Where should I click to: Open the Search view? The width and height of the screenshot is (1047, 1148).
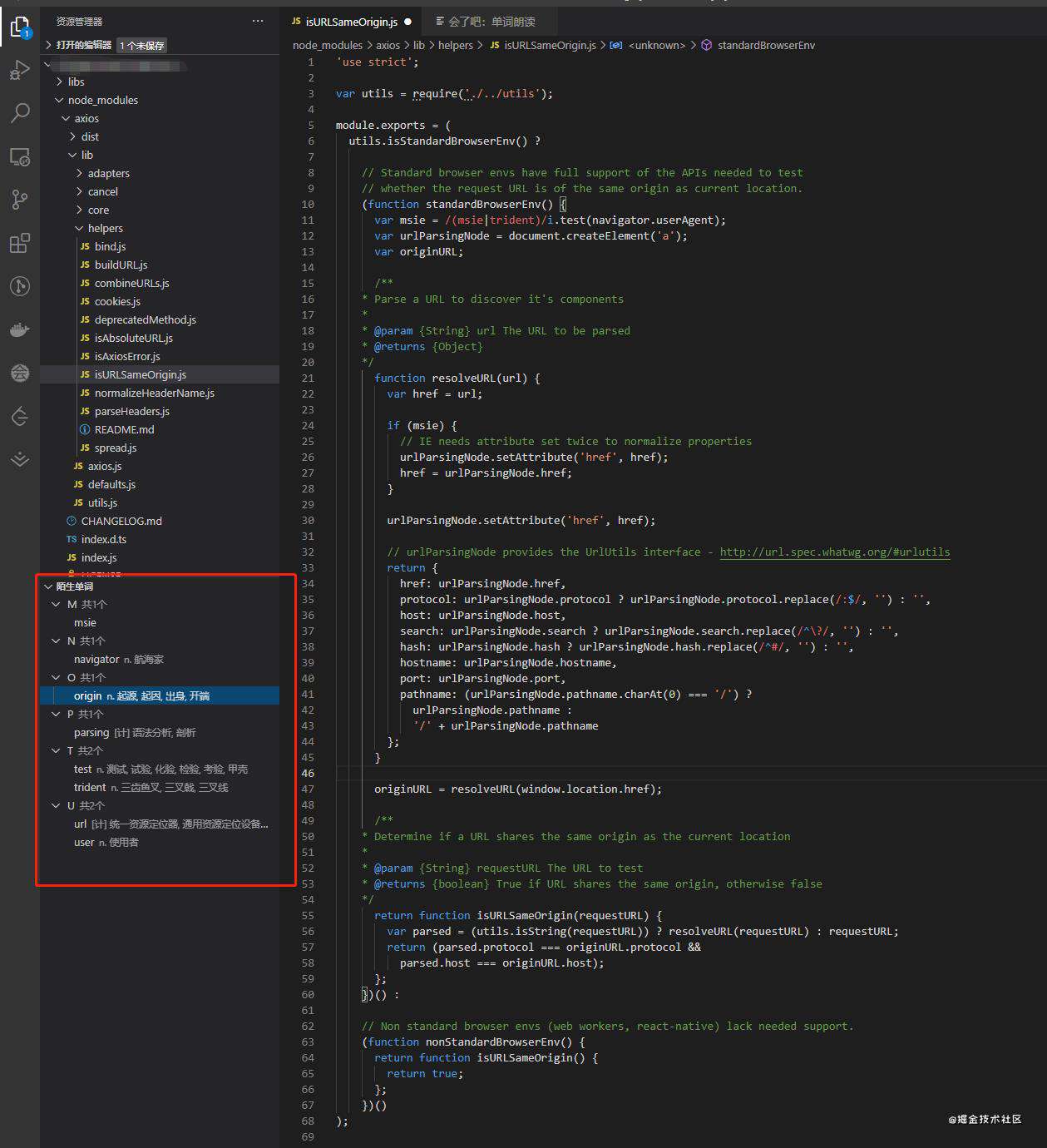coord(20,113)
